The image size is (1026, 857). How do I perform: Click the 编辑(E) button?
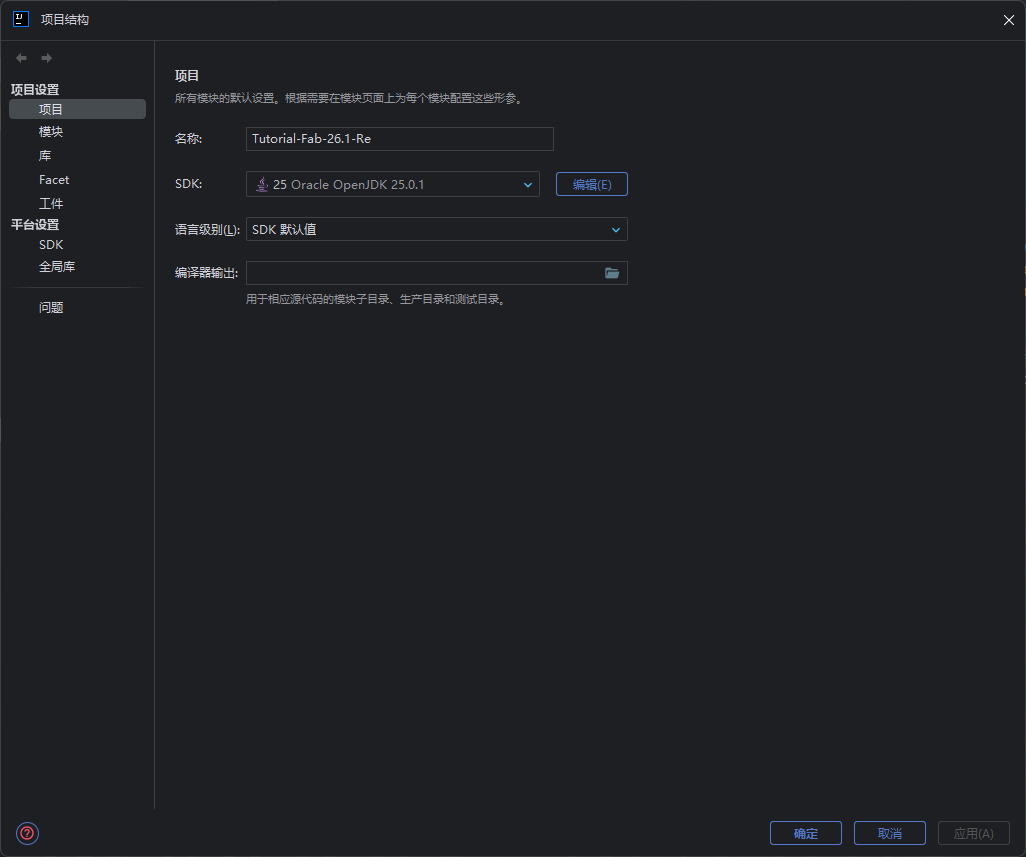coord(591,184)
